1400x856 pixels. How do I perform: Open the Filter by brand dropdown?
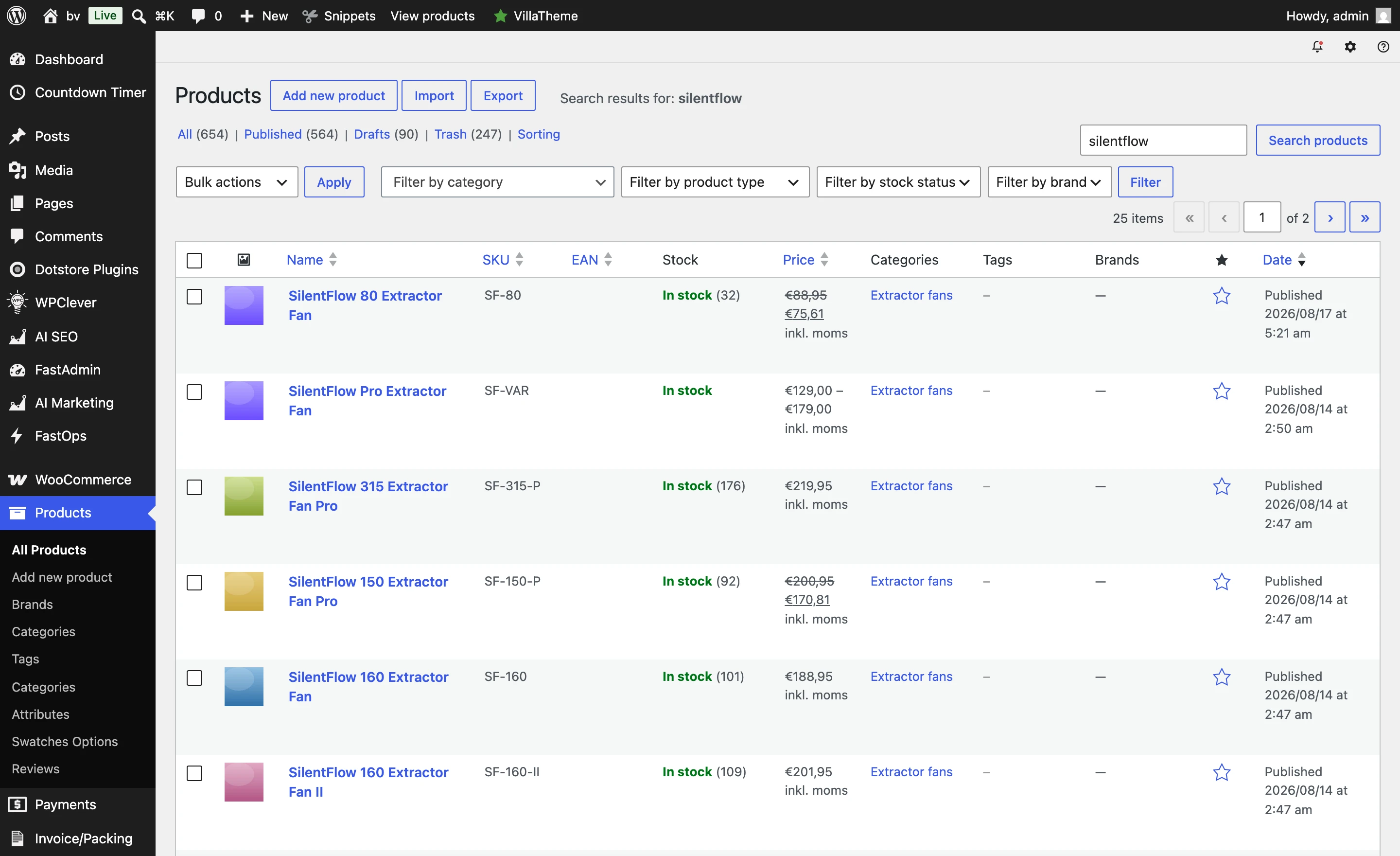[x=1049, y=182]
